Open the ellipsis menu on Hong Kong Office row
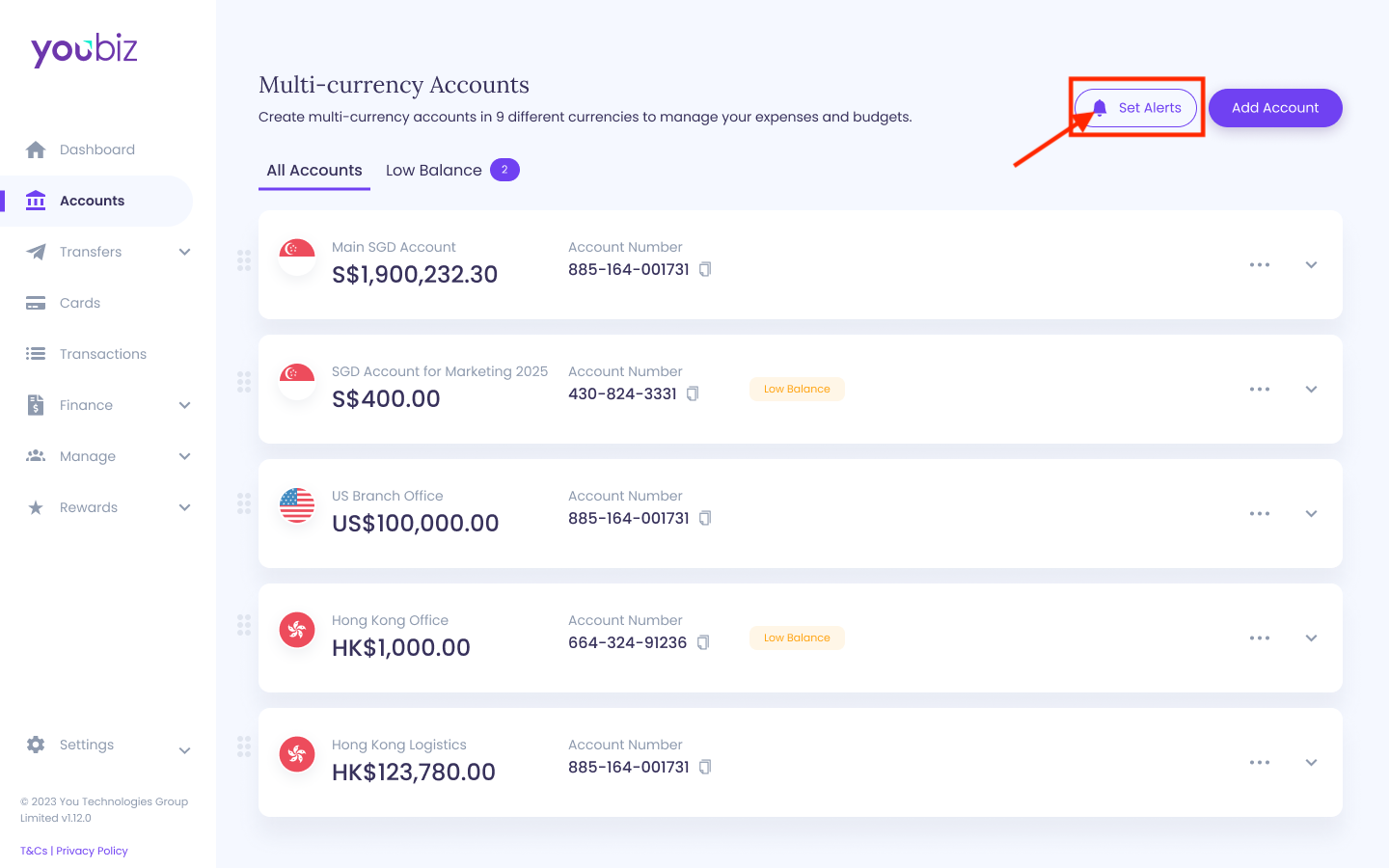1389x868 pixels. (x=1260, y=637)
